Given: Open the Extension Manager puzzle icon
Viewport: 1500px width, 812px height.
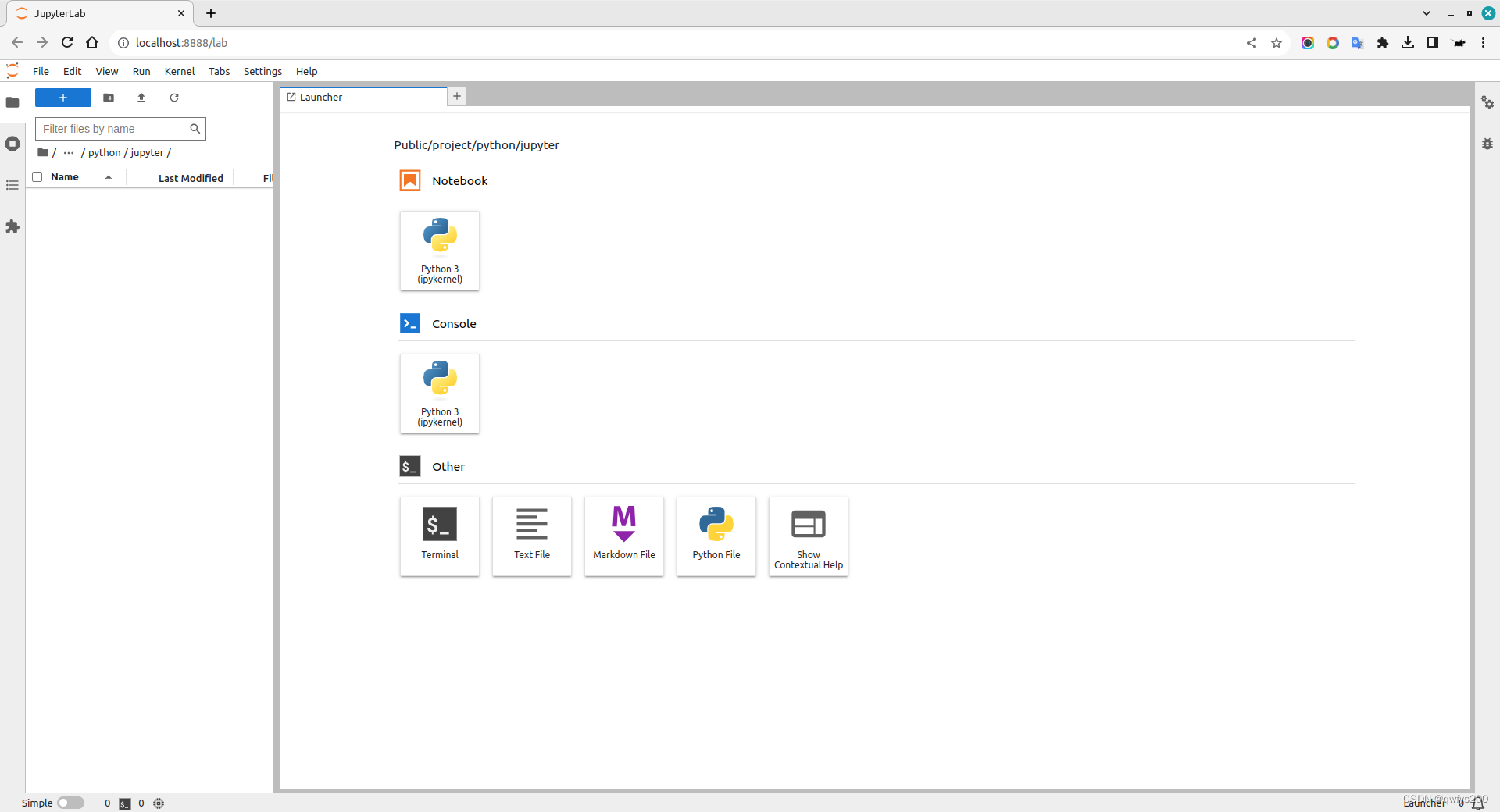Looking at the screenshot, I should [12, 226].
